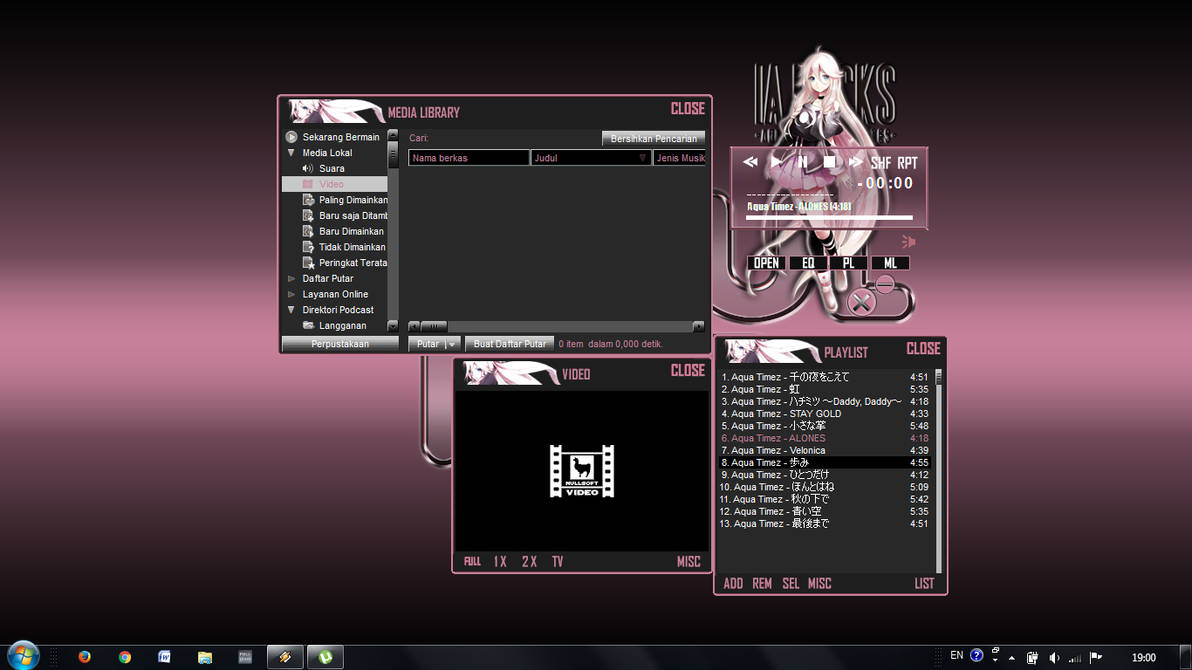Open Firefox from the taskbar
The width and height of the screenshot is (1192, 670).
(x=84, y=657)
